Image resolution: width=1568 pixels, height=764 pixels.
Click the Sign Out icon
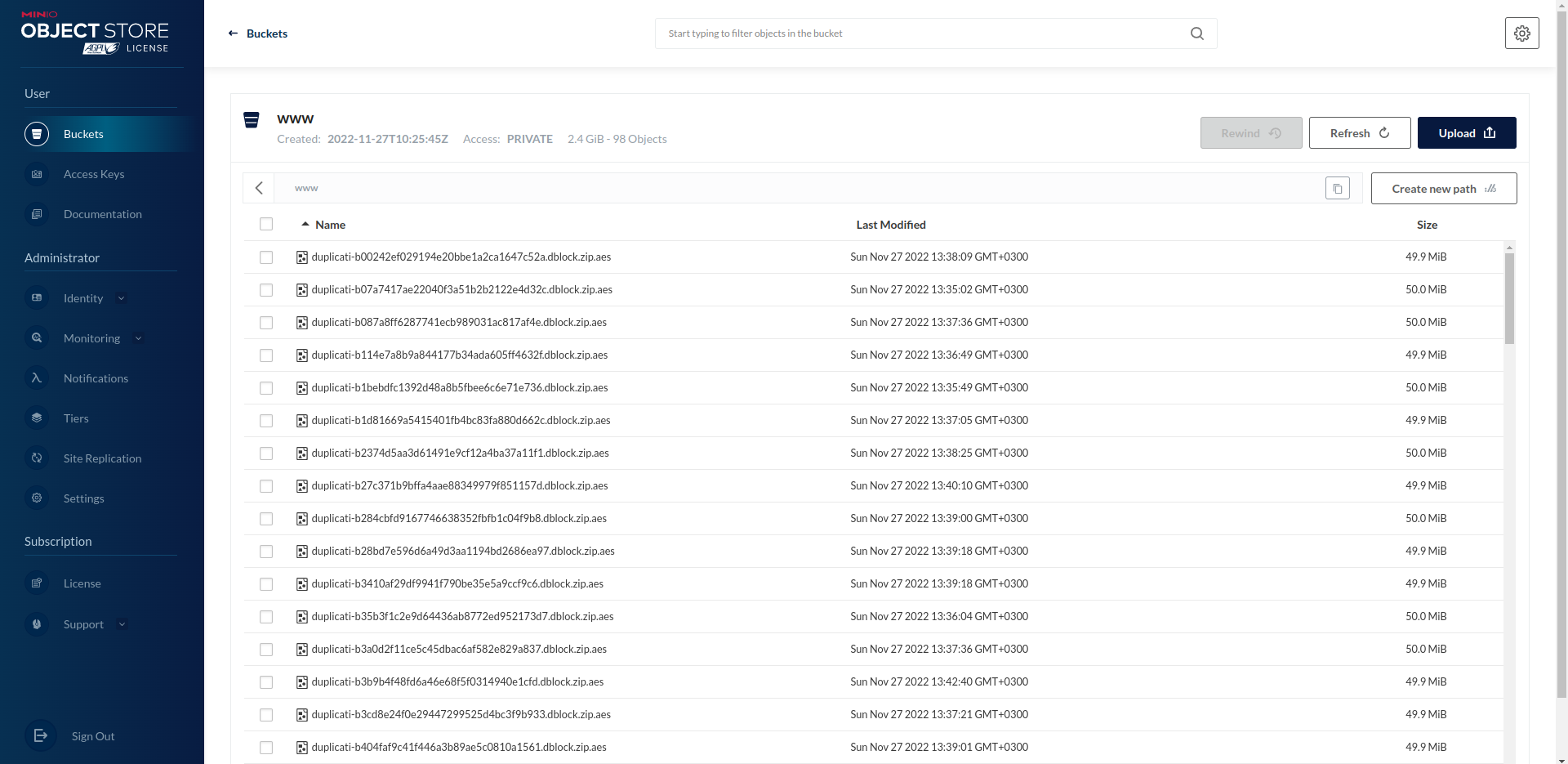tap(41, 735)
